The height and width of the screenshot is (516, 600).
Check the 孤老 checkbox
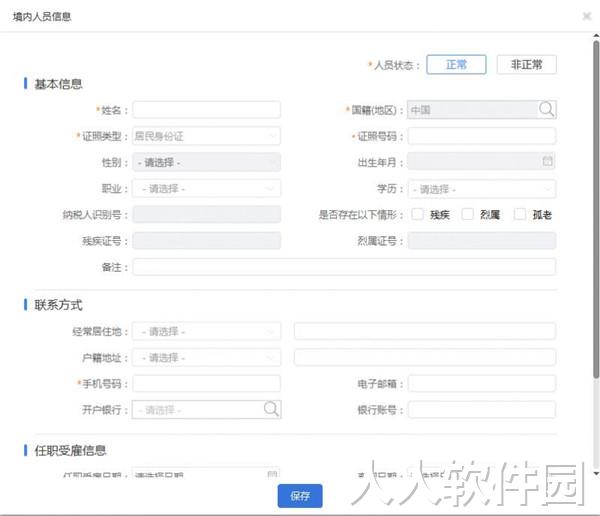point(520,214)
